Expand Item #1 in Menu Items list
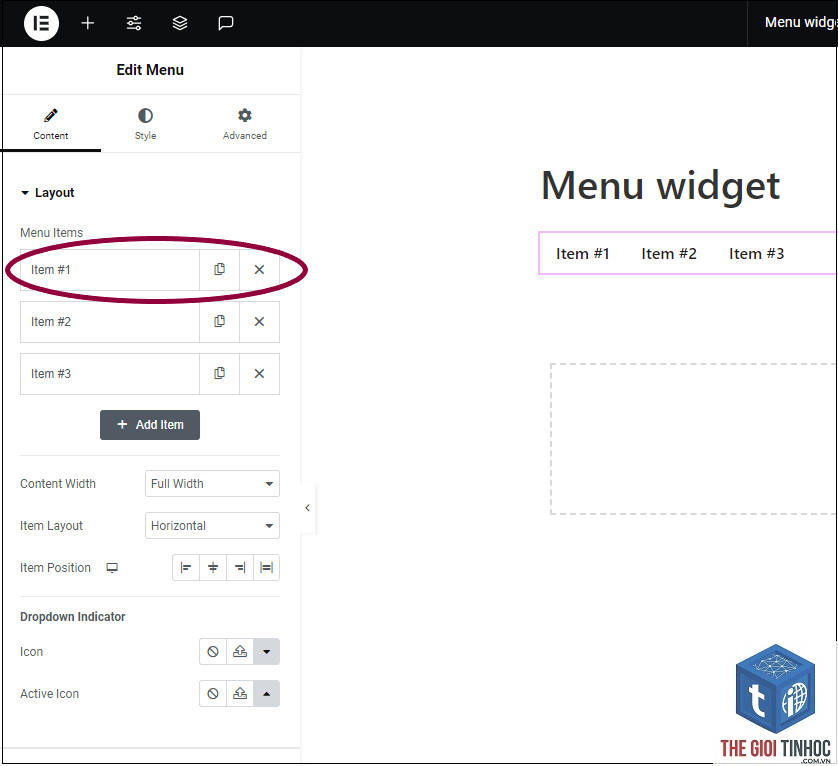Image resolution: width=838 pixels, height=766 pixels. click(110, 269)
